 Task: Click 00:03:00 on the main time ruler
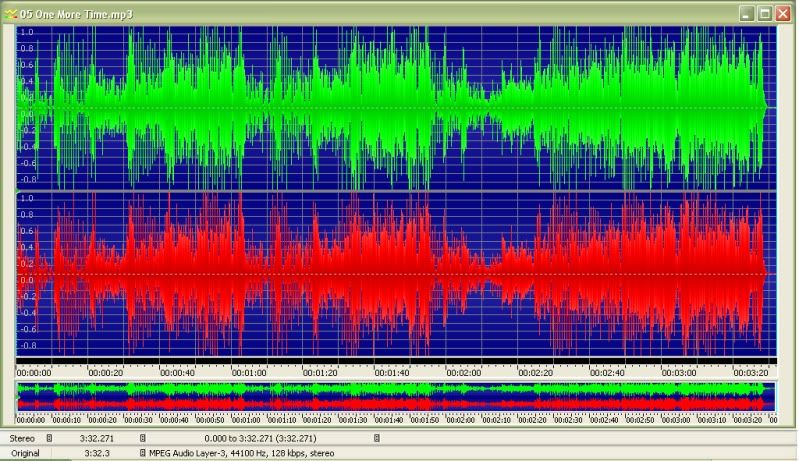[679, 373]
